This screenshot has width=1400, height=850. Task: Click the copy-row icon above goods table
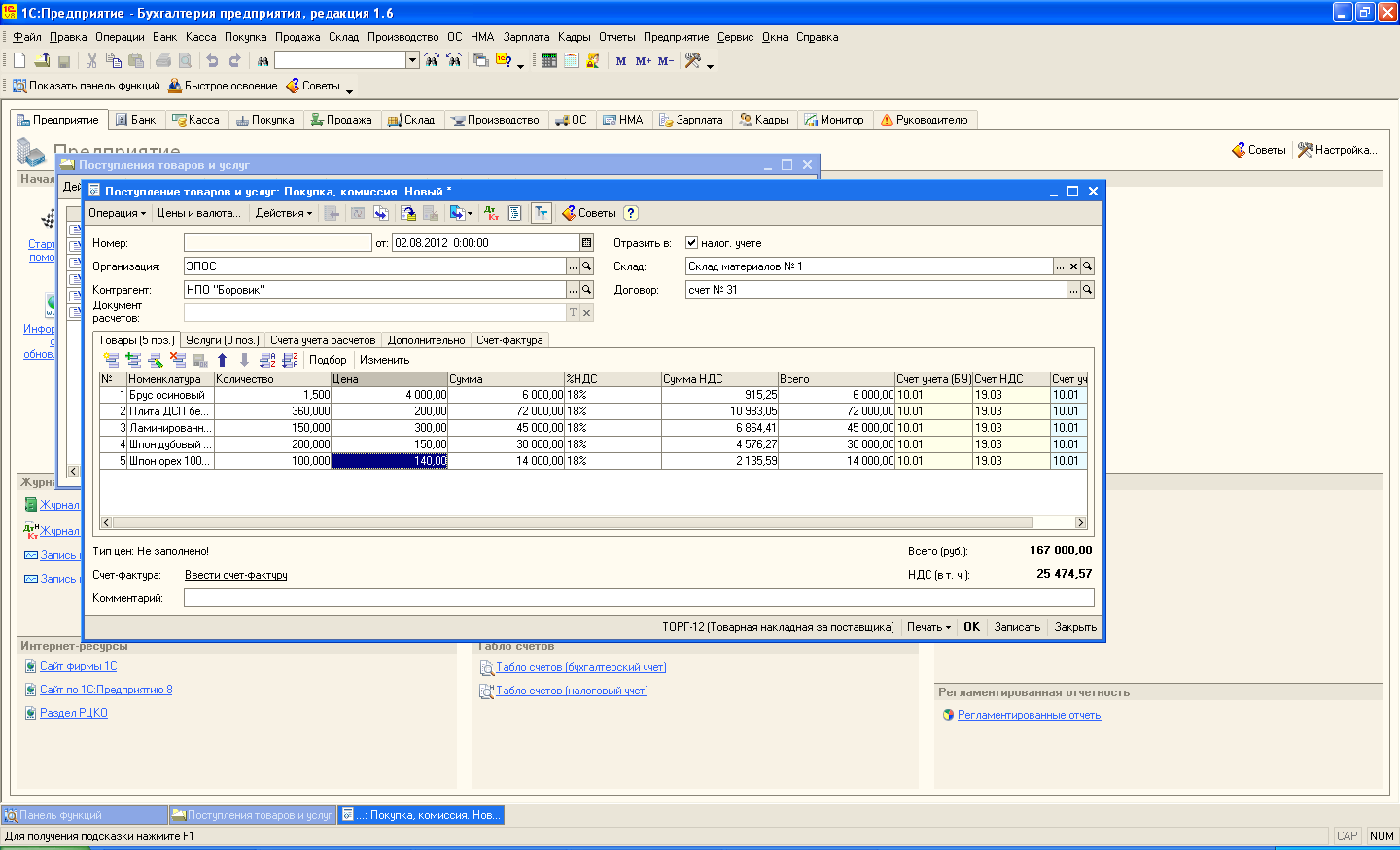click(133, 360)
